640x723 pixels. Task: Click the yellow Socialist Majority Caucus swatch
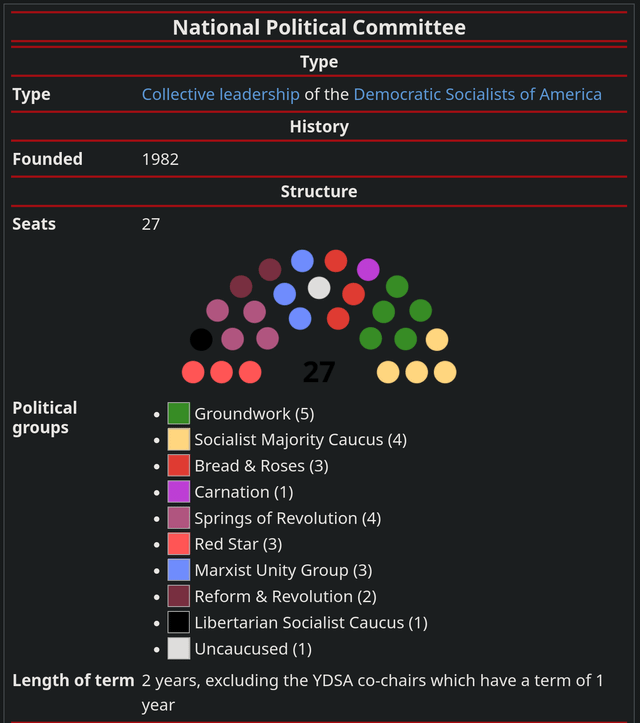point(178,439)
